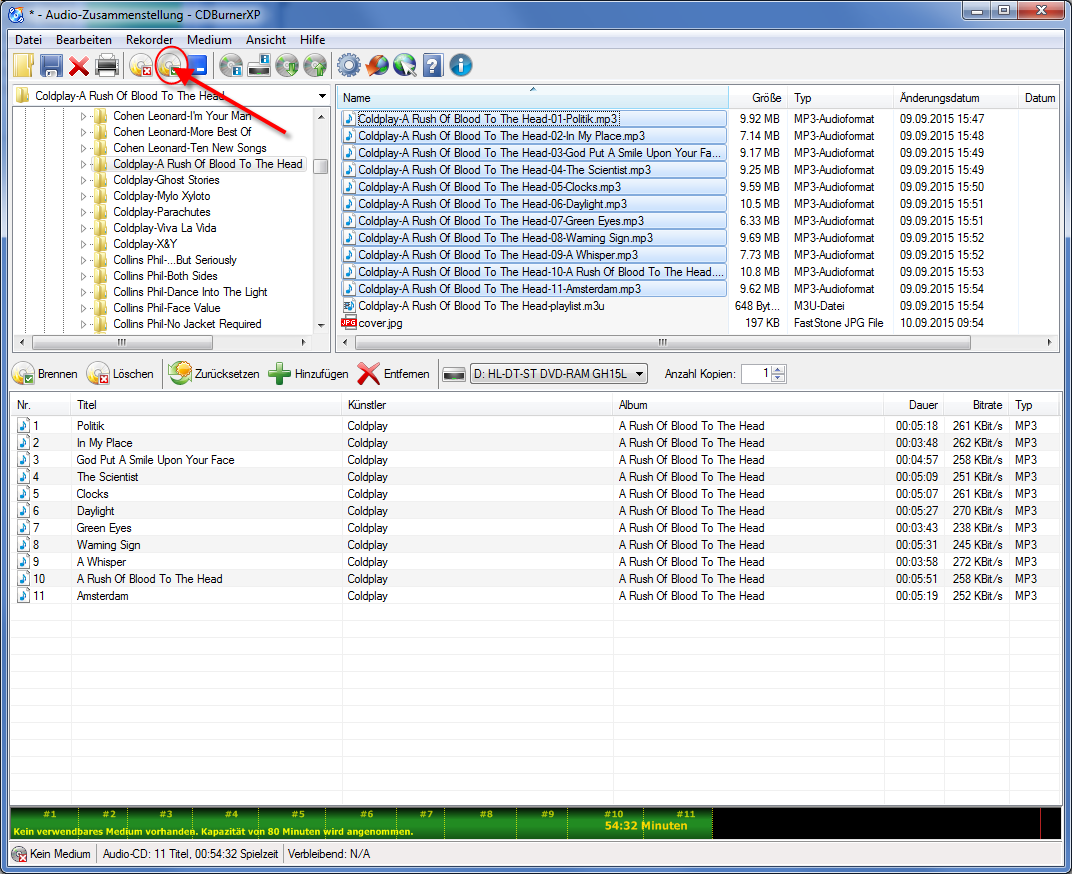Click the Brennen button
This screenshot has height=874, width=1072.
(x=45, y=374)
